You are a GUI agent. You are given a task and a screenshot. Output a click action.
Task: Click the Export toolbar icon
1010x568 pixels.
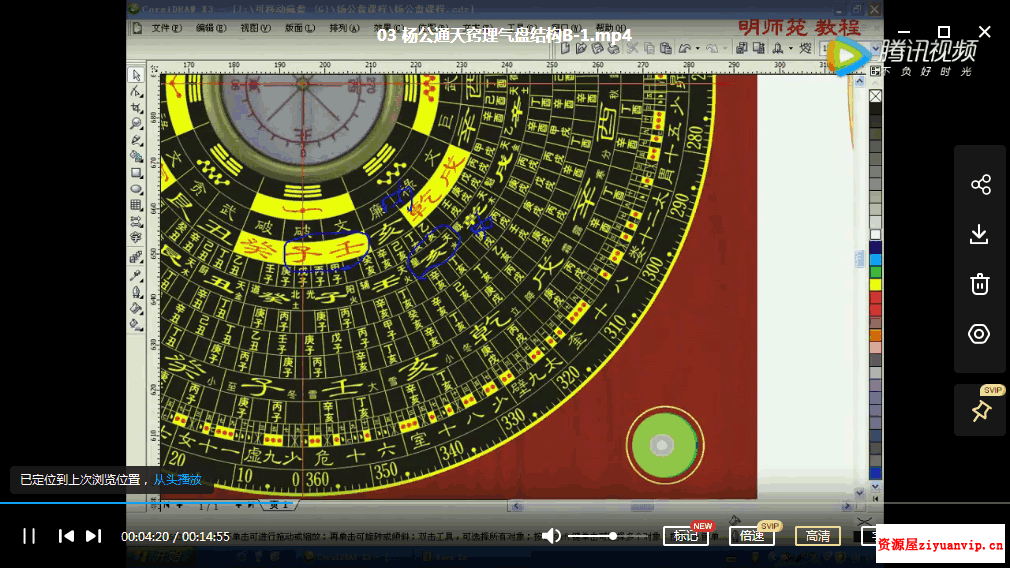click(759, 48)
